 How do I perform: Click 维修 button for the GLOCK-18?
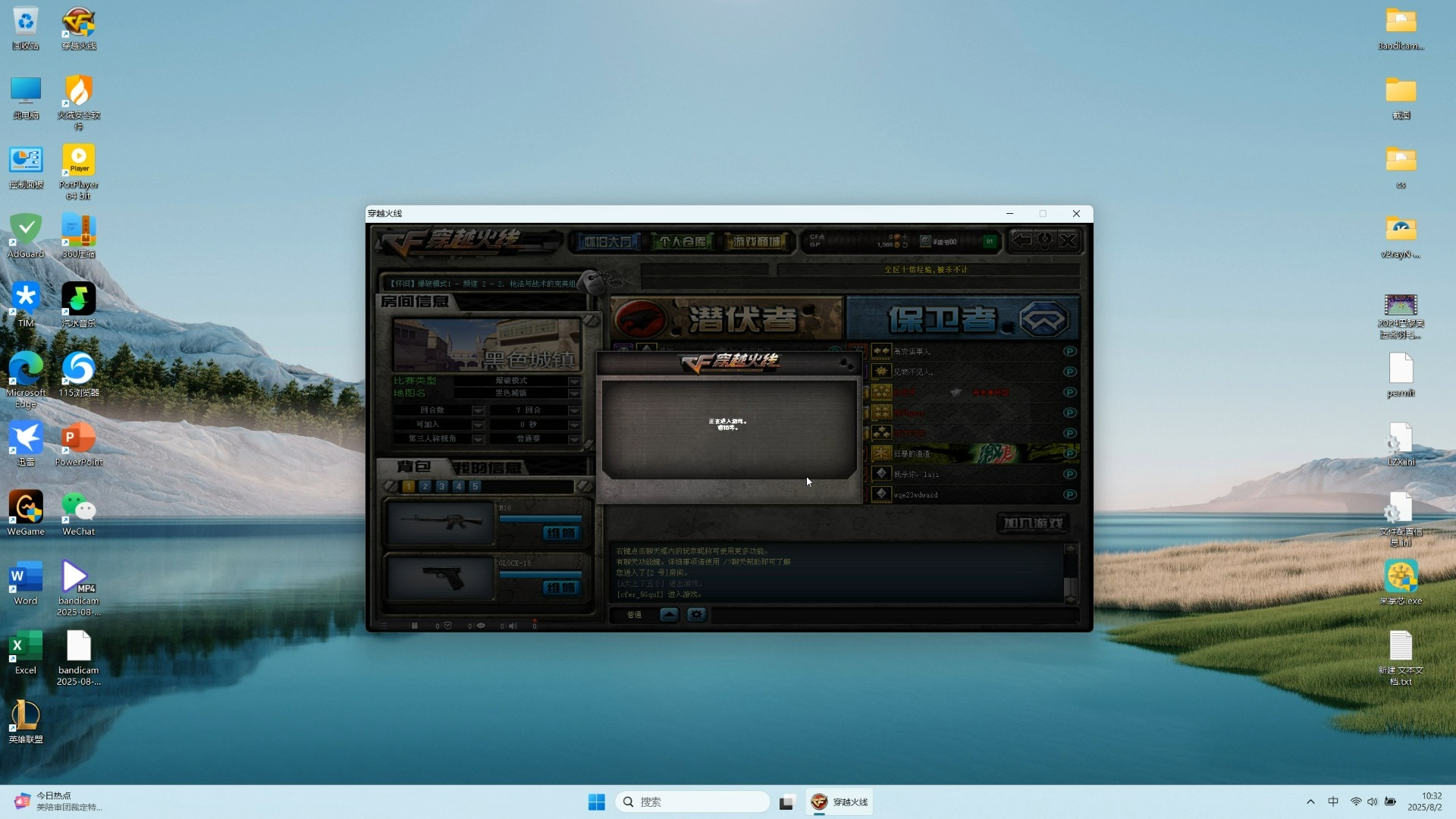tap(561, 588)
